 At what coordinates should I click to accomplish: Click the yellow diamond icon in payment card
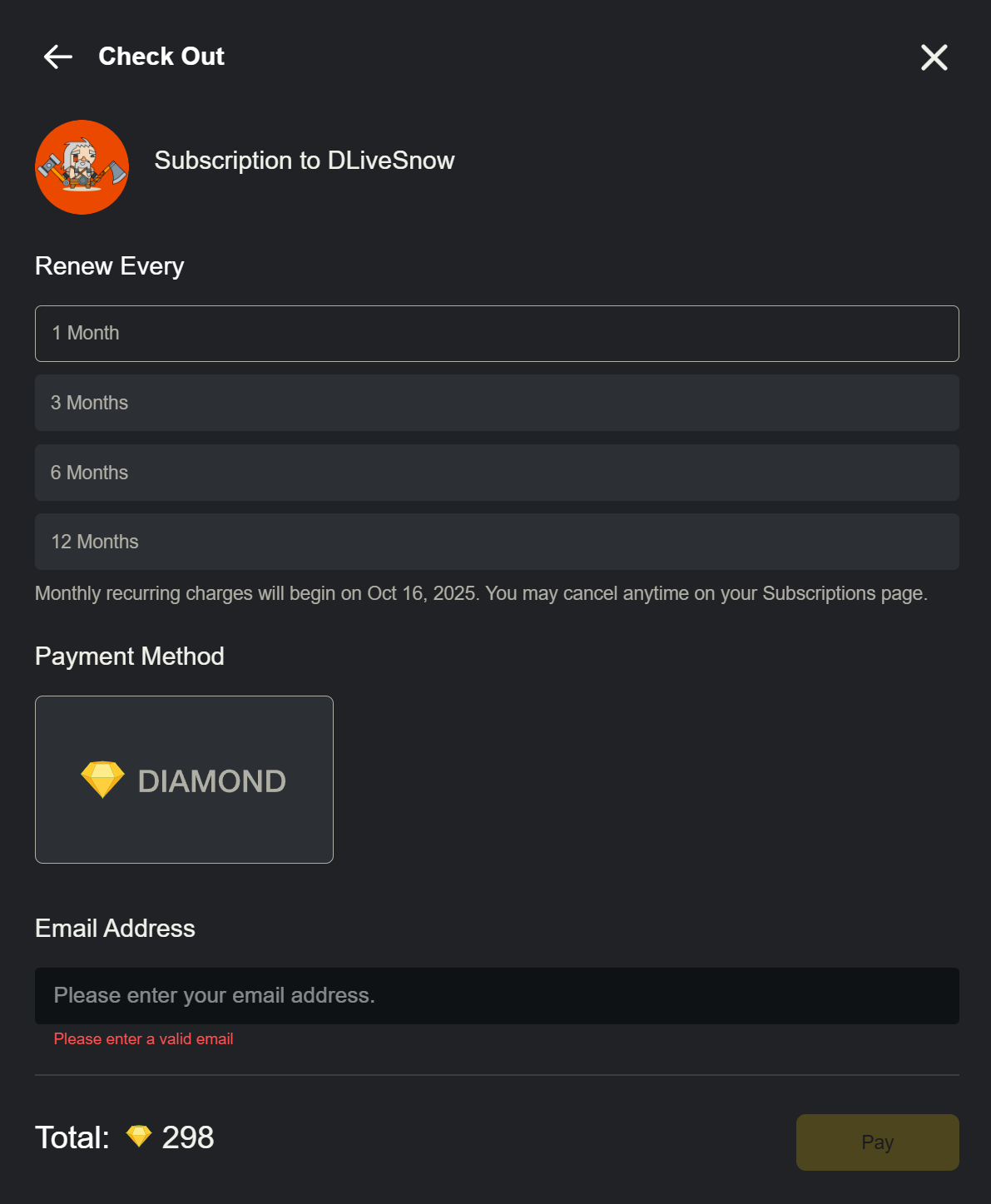(x=102, y=780)
